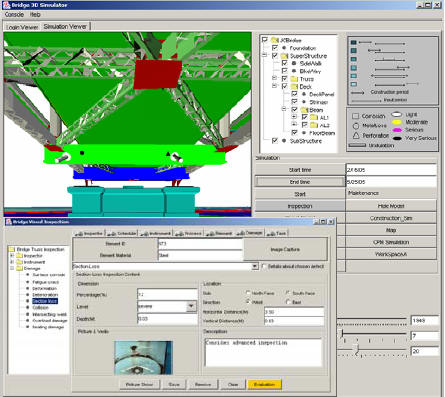Click the Instrument folder icon in inspection tree
Image resolution: width=445 pixels, height=397 pixels.
[x=19, y=262]
